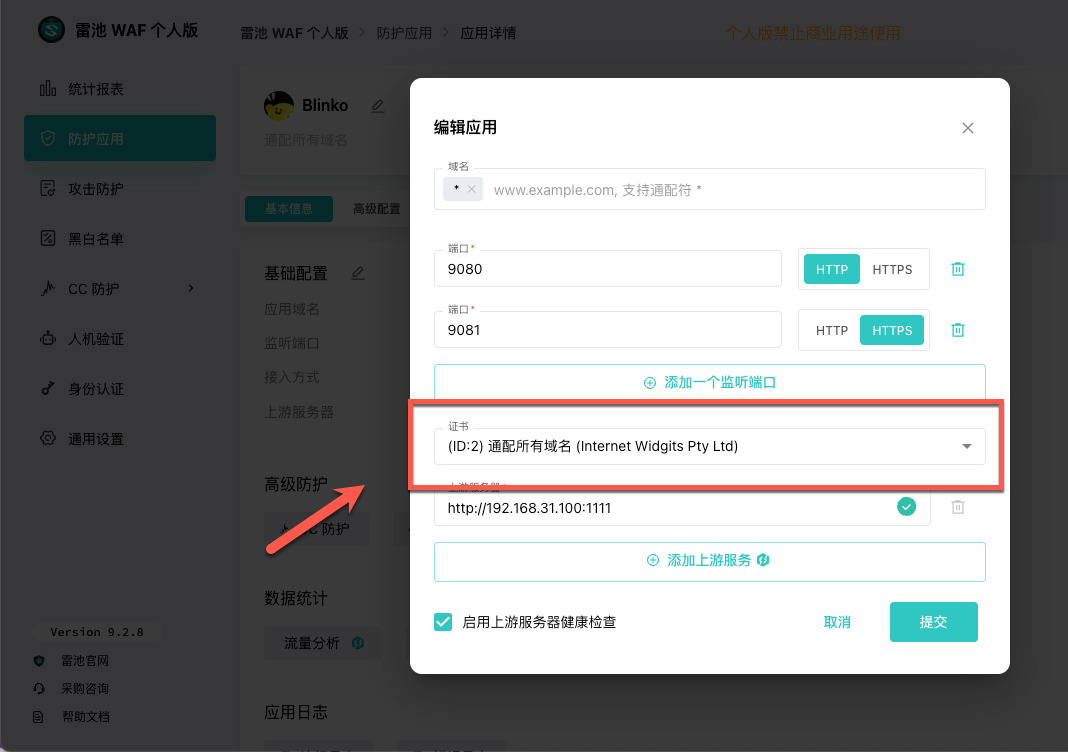Close the 编辑应用 dialog
Viewport: 1068px width, 752px height.
click(x=967, y=128)
